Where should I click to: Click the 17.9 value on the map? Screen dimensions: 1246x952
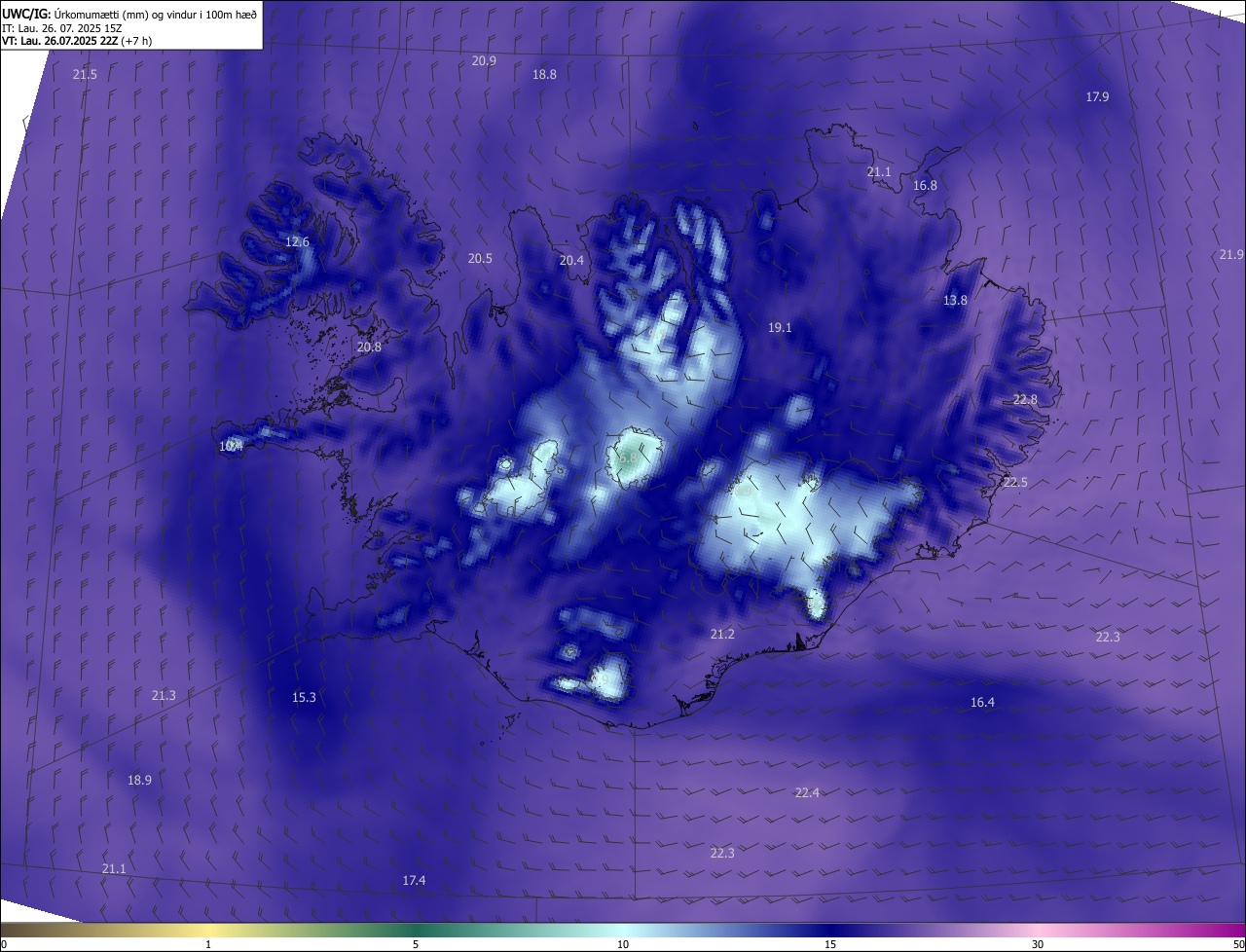coord(1097,96)
